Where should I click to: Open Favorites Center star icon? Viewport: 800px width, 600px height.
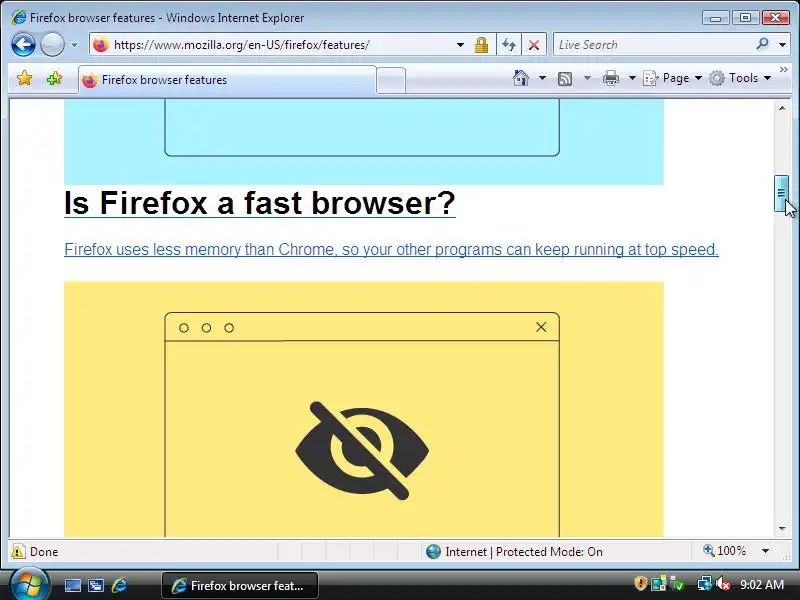(x=24, y=78)
